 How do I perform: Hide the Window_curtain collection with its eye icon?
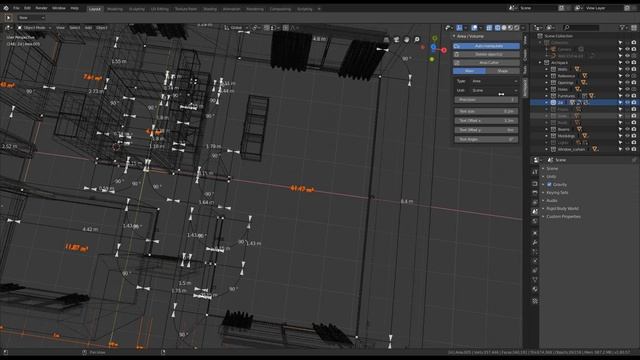627,149
